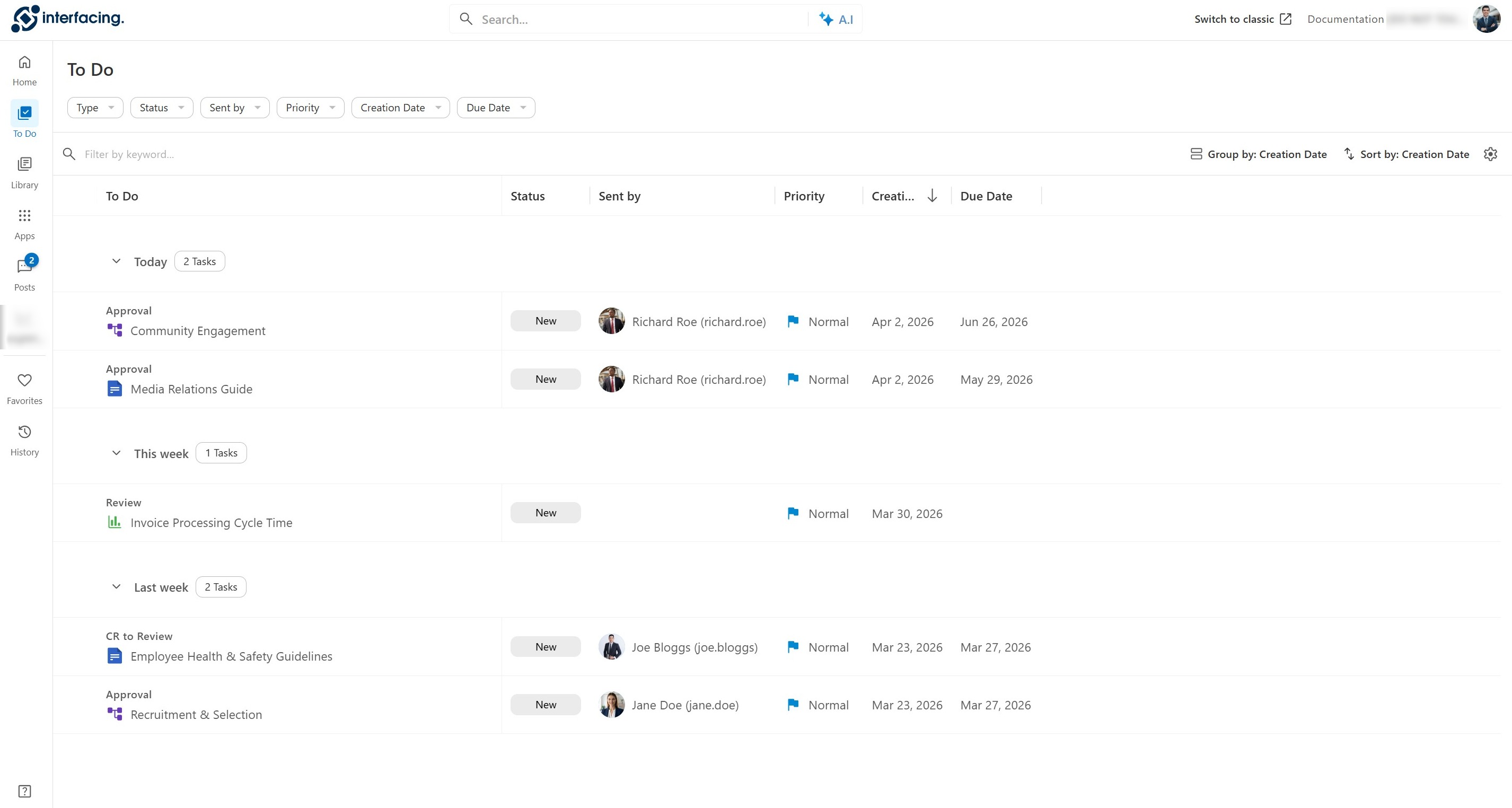Open the Home sidebar icon
Viewport: 1512px width, 808px height.
click(x=24, y=63)
